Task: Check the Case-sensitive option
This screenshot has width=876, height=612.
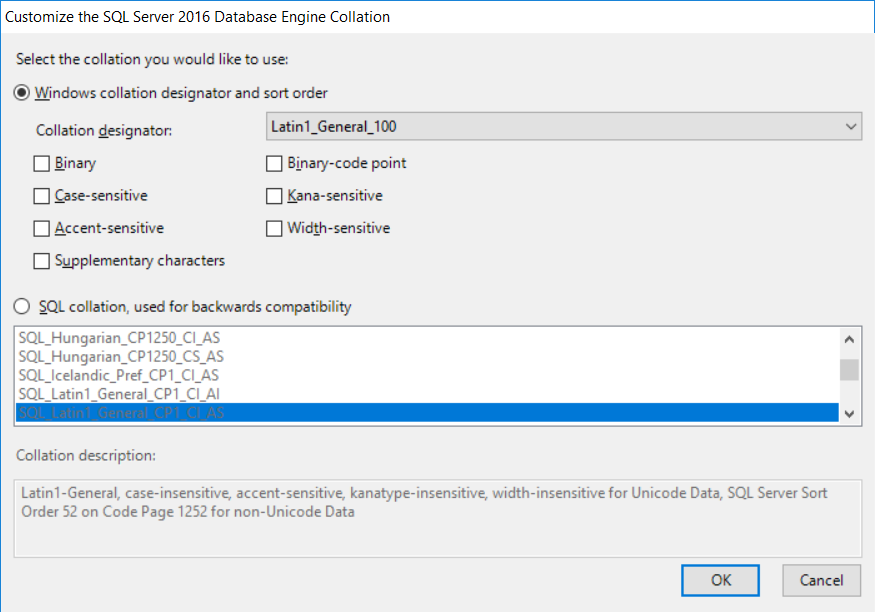Action: click(x=41, y=196)
